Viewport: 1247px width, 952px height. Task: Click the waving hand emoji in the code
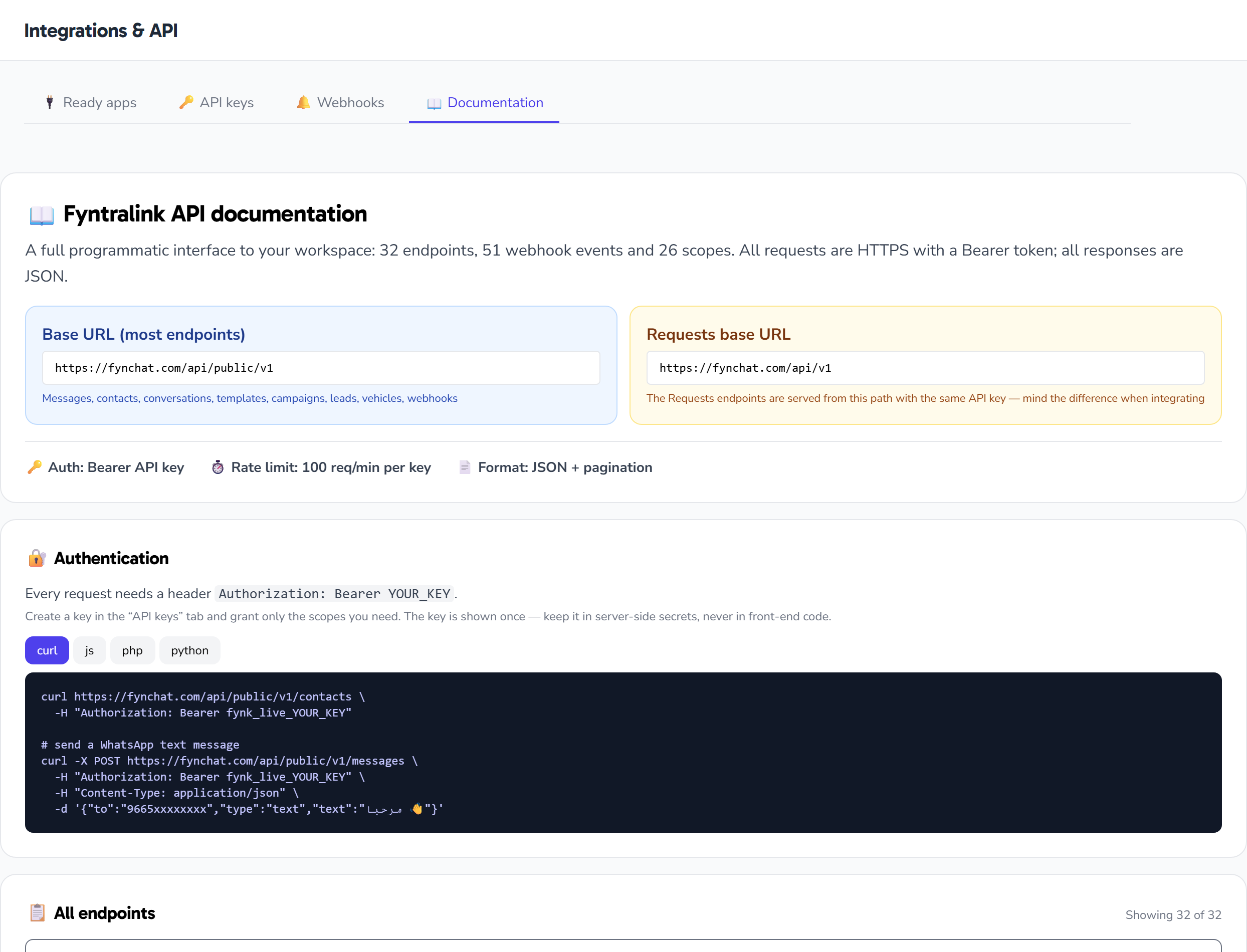click(417, 809)
